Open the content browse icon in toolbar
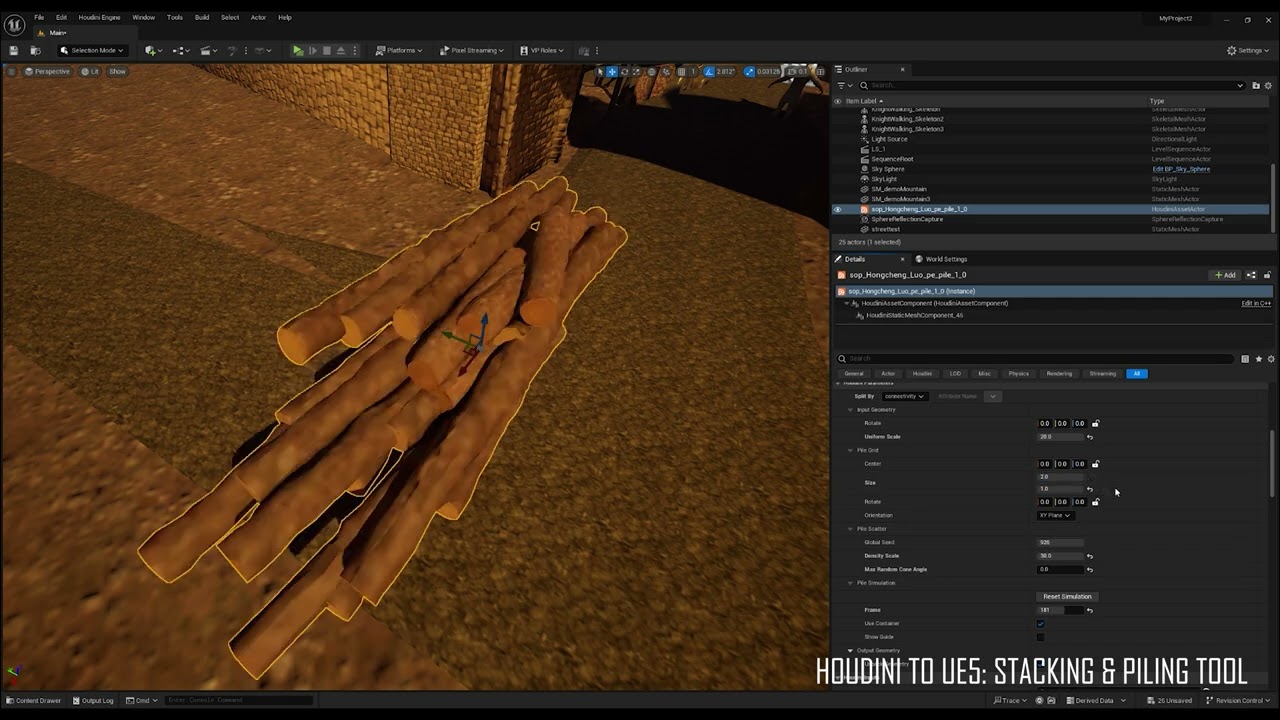This screenshot has width=1280, height=720. (x=35, y=50)
